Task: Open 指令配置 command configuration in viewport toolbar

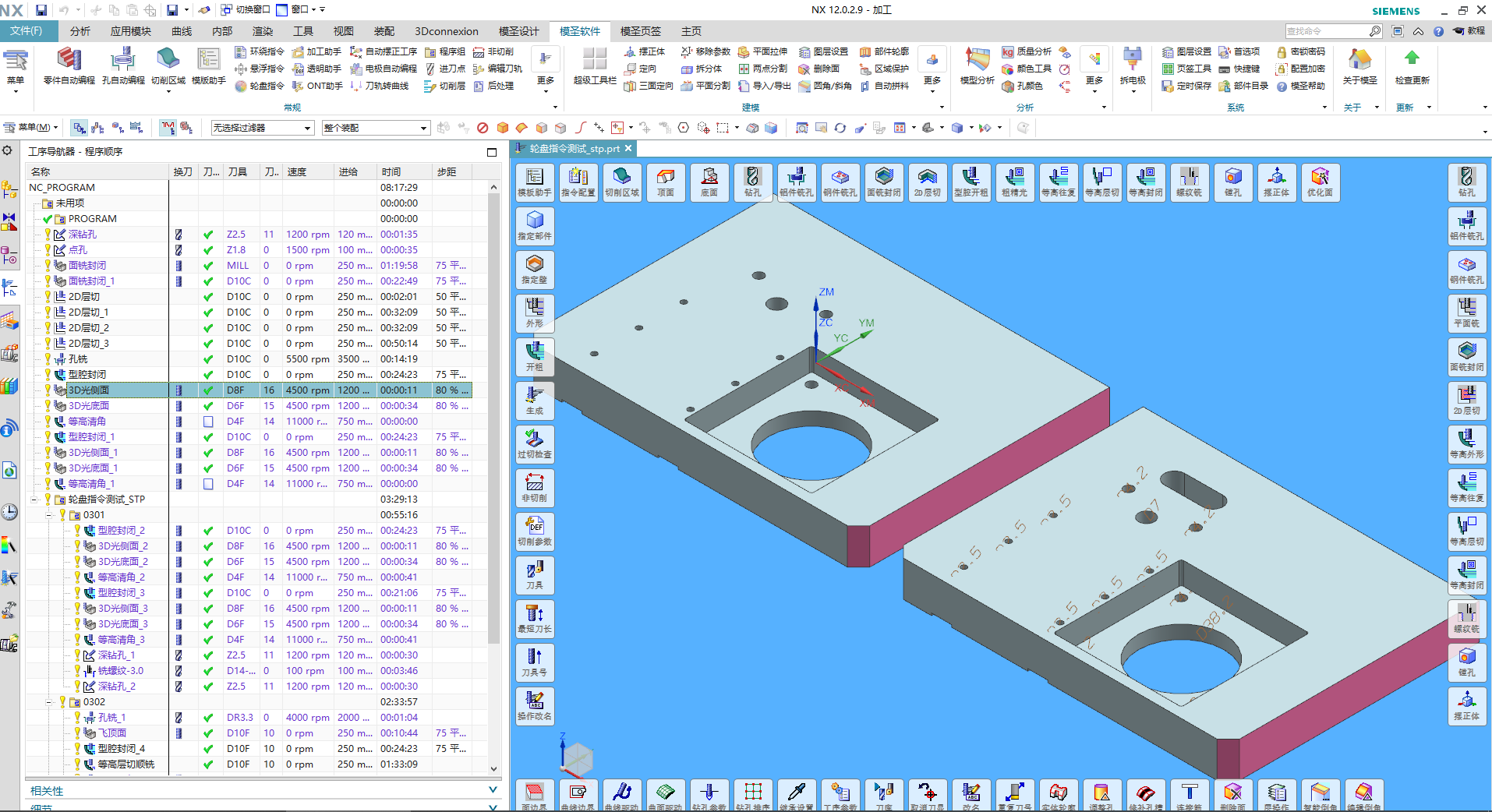Action: point(578,182)
